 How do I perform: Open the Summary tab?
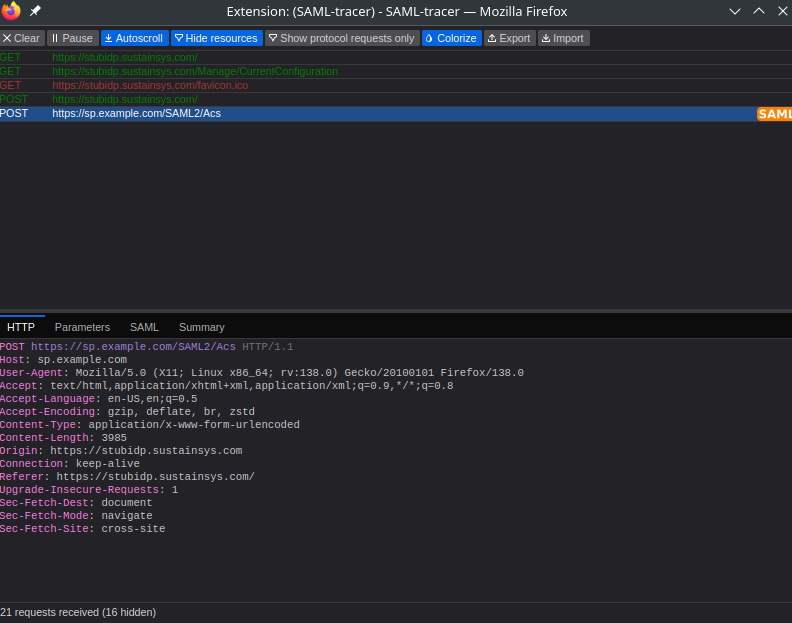[x=202, y=327]
